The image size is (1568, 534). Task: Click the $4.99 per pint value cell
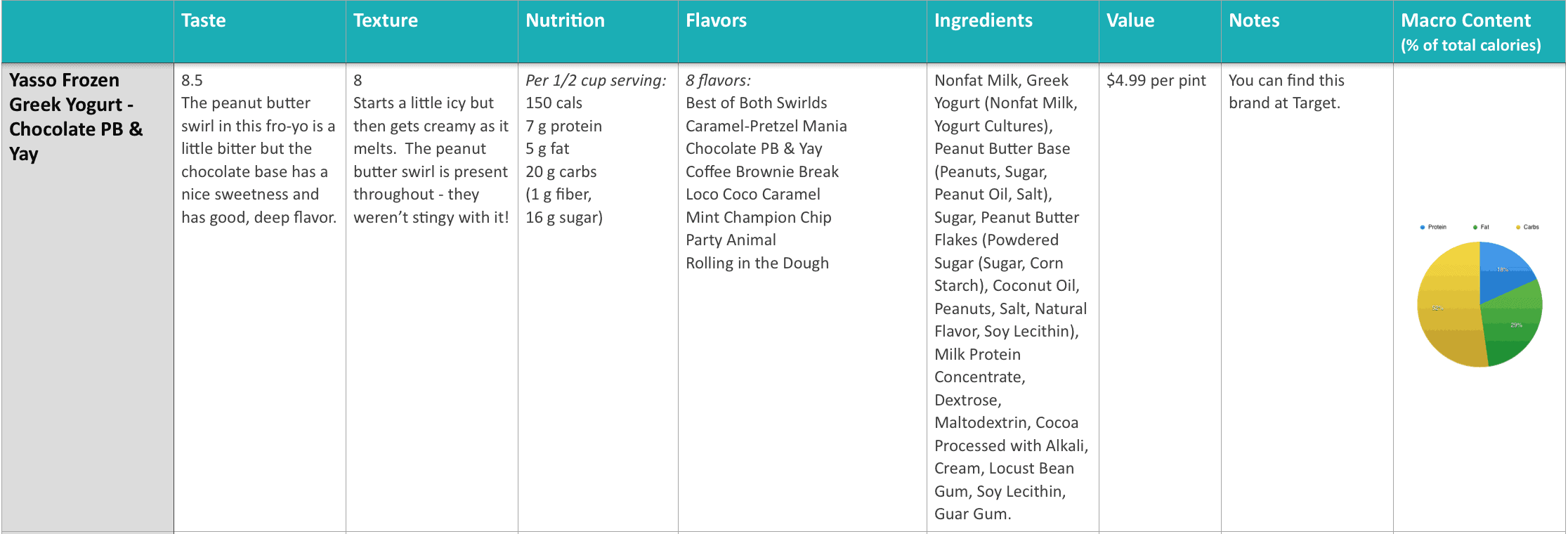1156,81
